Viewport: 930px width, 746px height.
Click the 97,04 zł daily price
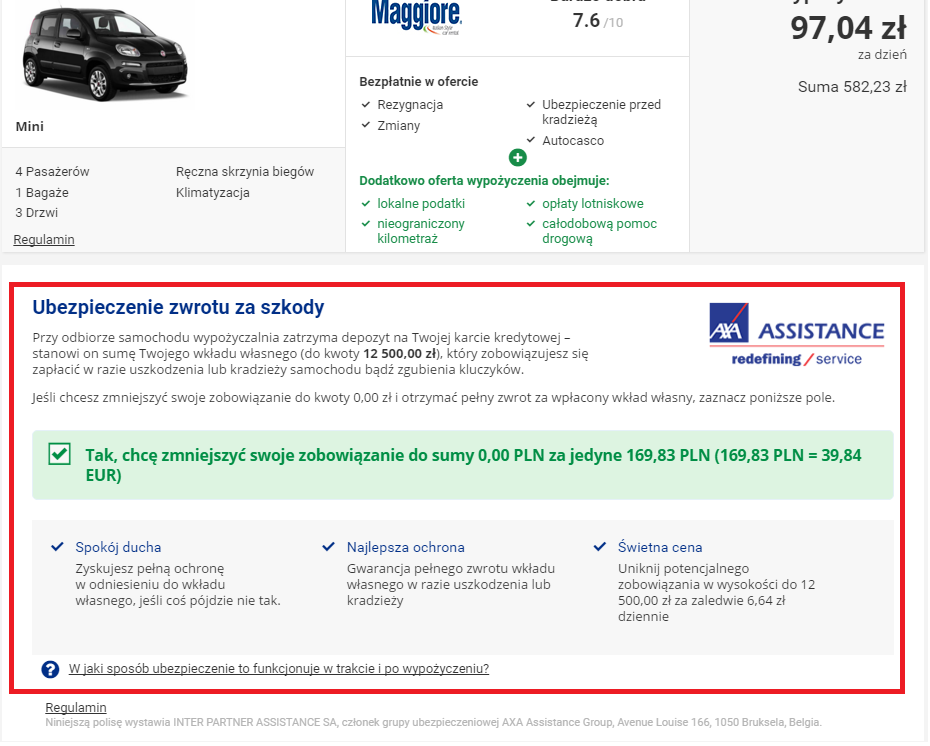pos(848,28)
